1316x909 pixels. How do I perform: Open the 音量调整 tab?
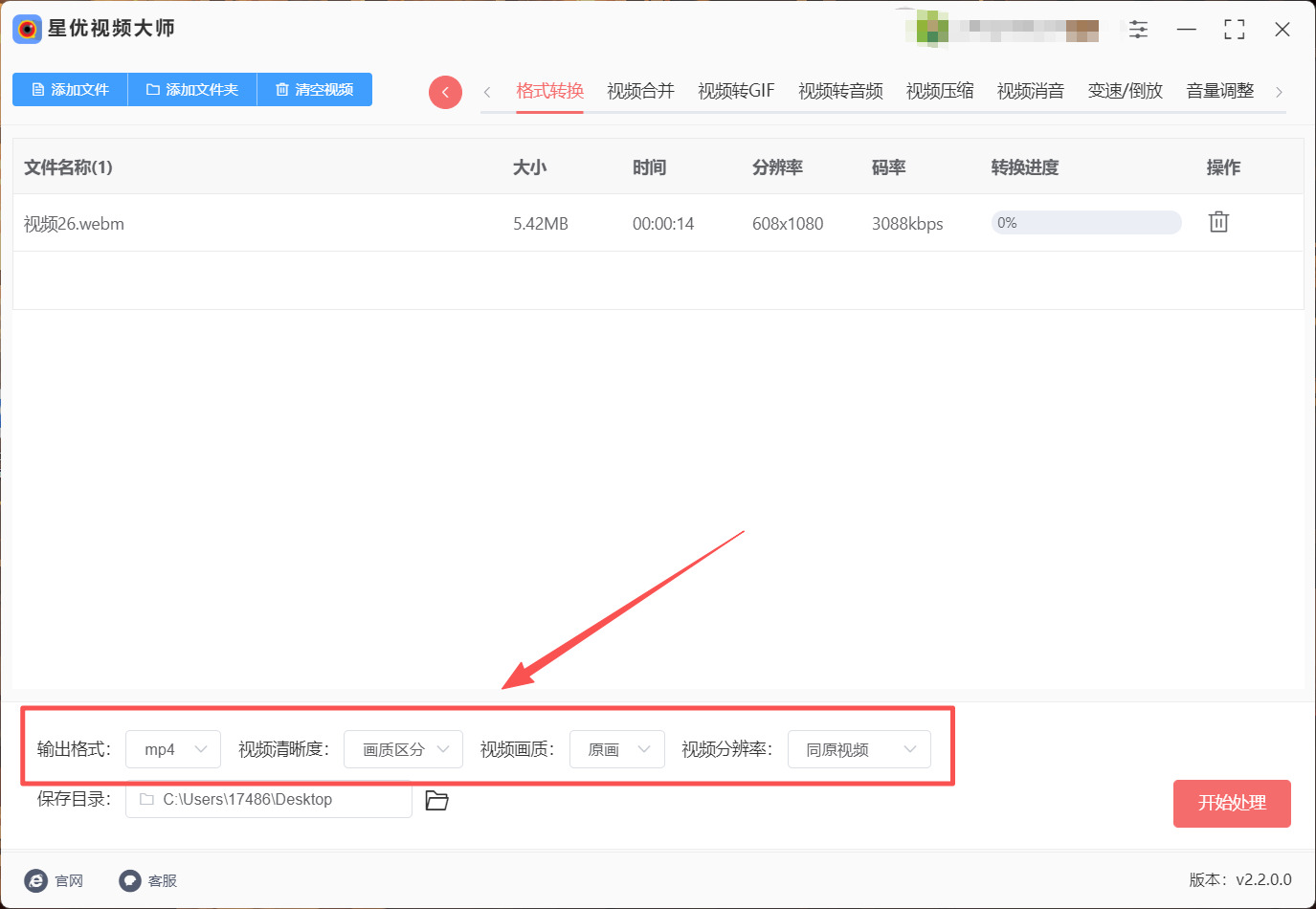(x=1220, y=91)
